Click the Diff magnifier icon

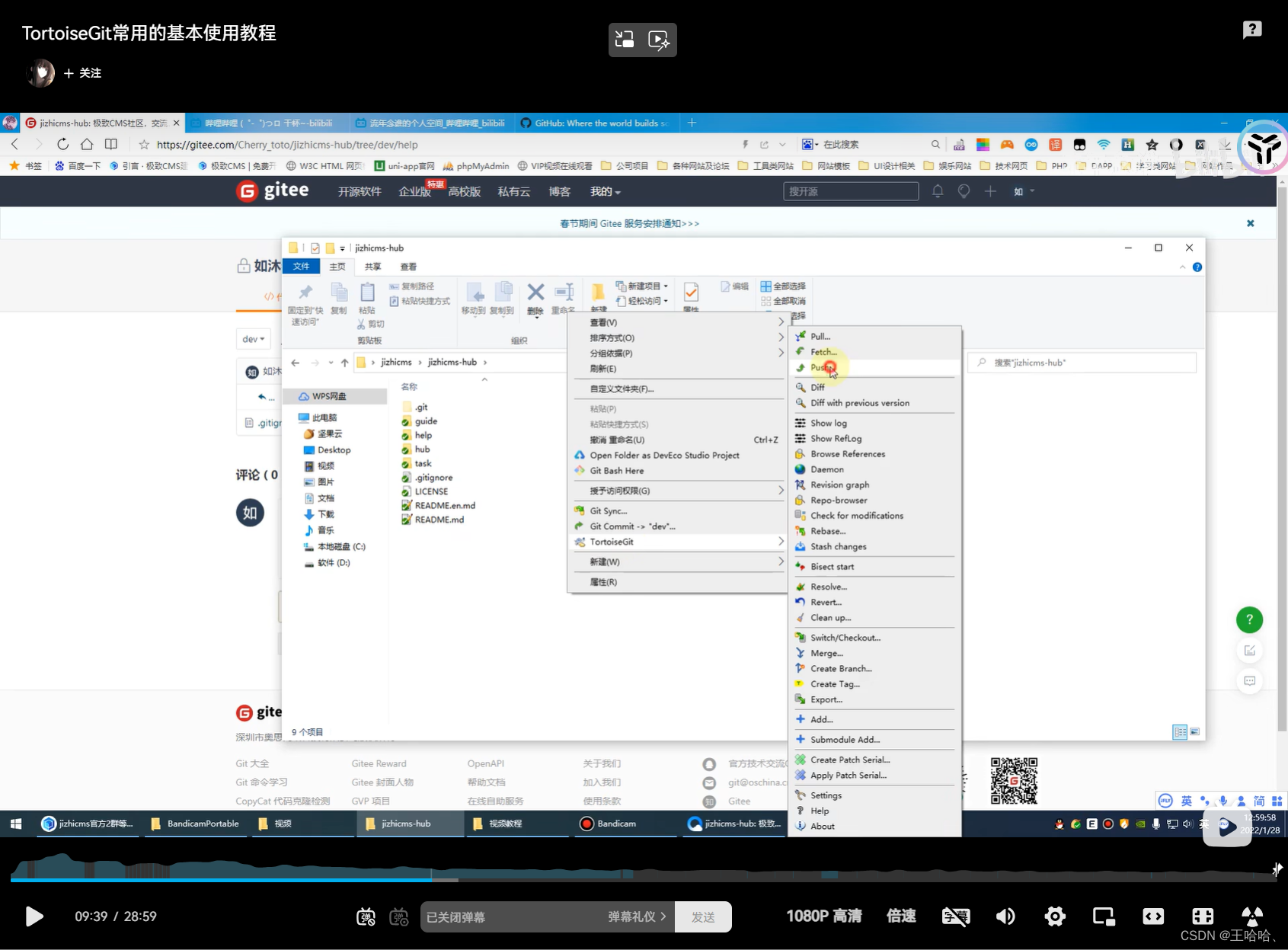point(801,387)
